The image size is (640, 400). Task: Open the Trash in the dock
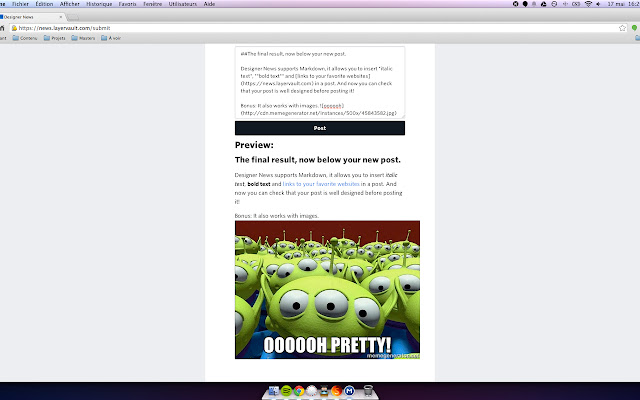tap(368, 391)
